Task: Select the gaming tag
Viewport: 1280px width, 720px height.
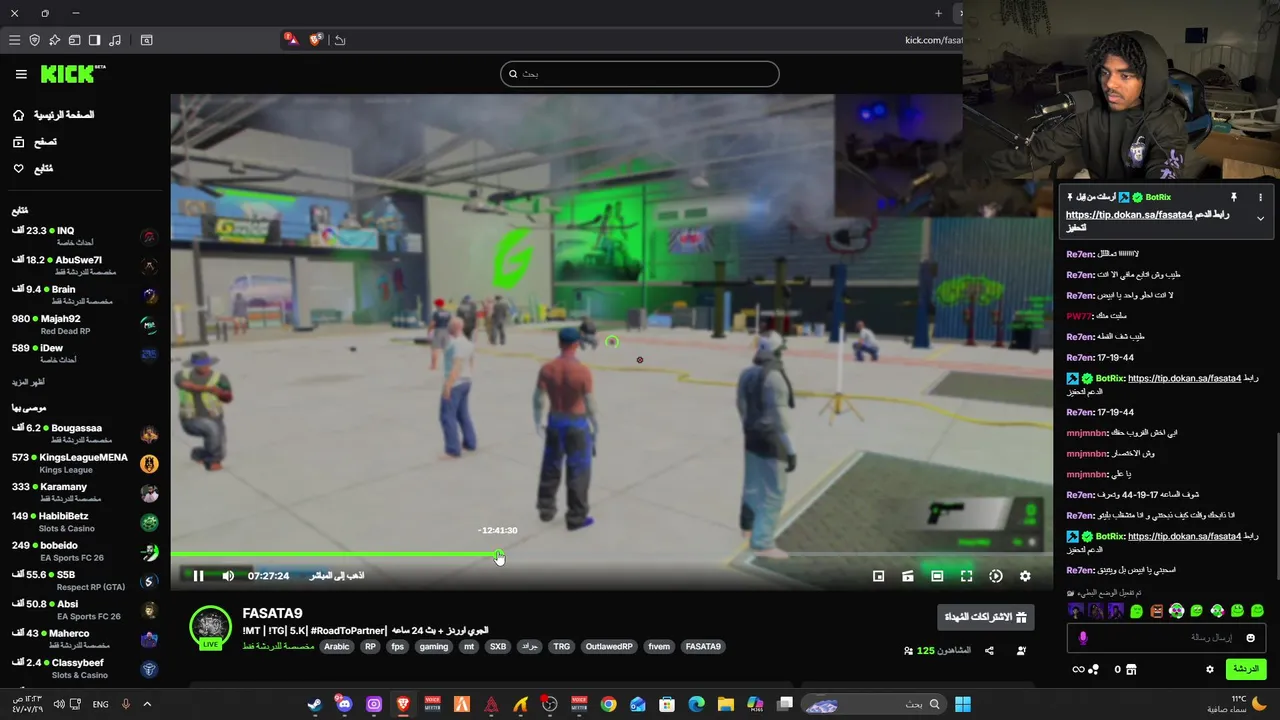Action: point(433,647)
